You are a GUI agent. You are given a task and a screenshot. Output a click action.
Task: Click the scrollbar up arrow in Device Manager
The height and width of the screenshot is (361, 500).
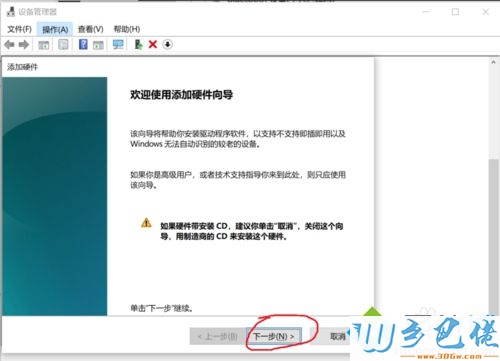coord(493,62)
